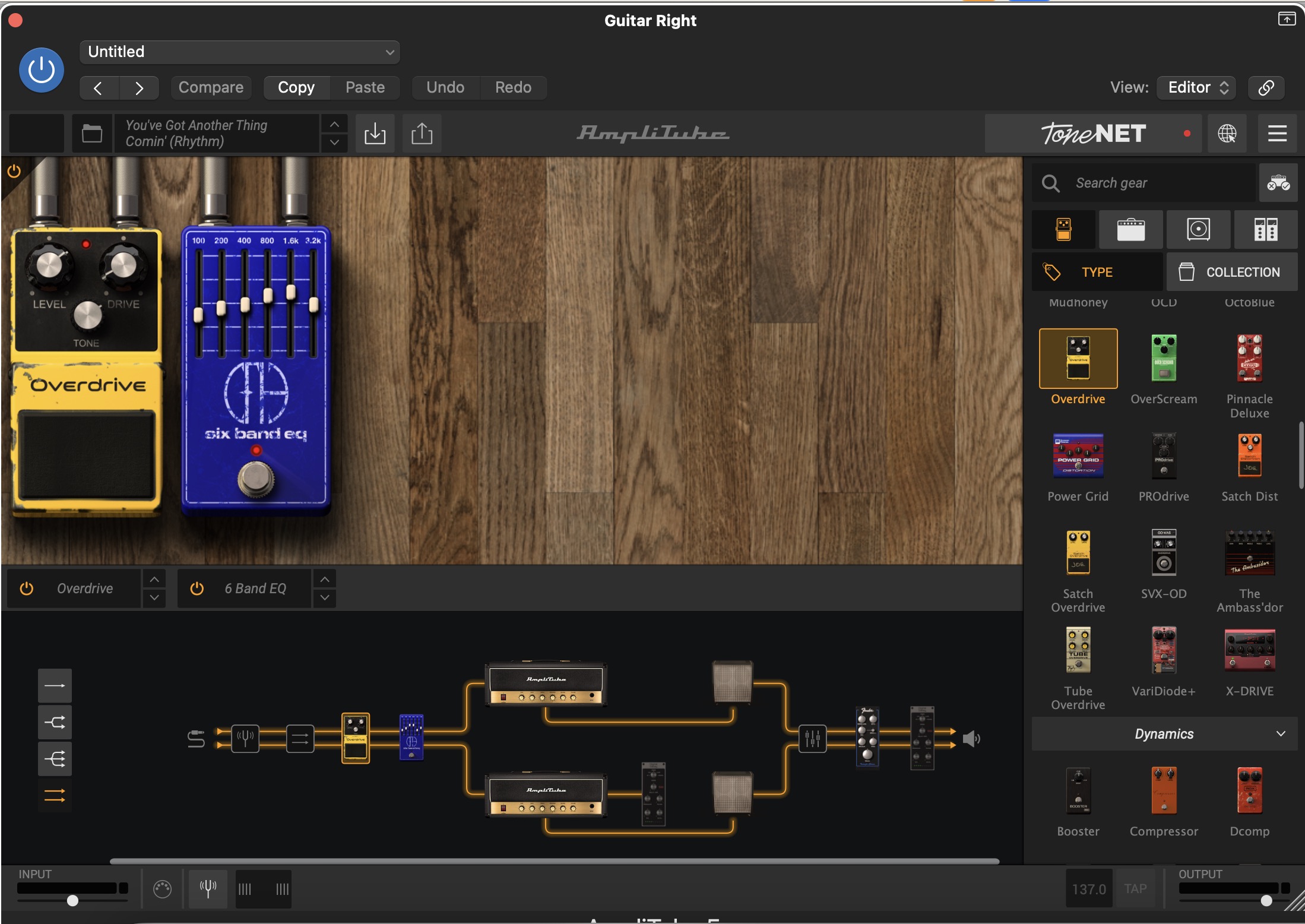The width and height of the screenshot is (1305, 924).
Task: Click the link icon next to Editor
Action: point(1266,87)
